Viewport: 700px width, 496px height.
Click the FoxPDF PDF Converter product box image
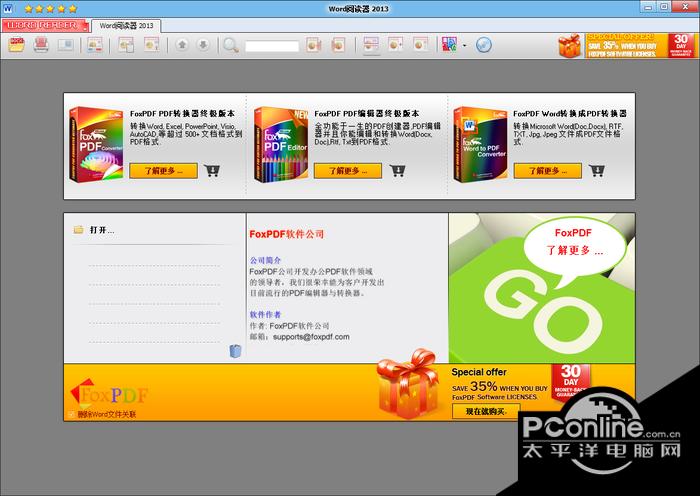coord(96,145)
